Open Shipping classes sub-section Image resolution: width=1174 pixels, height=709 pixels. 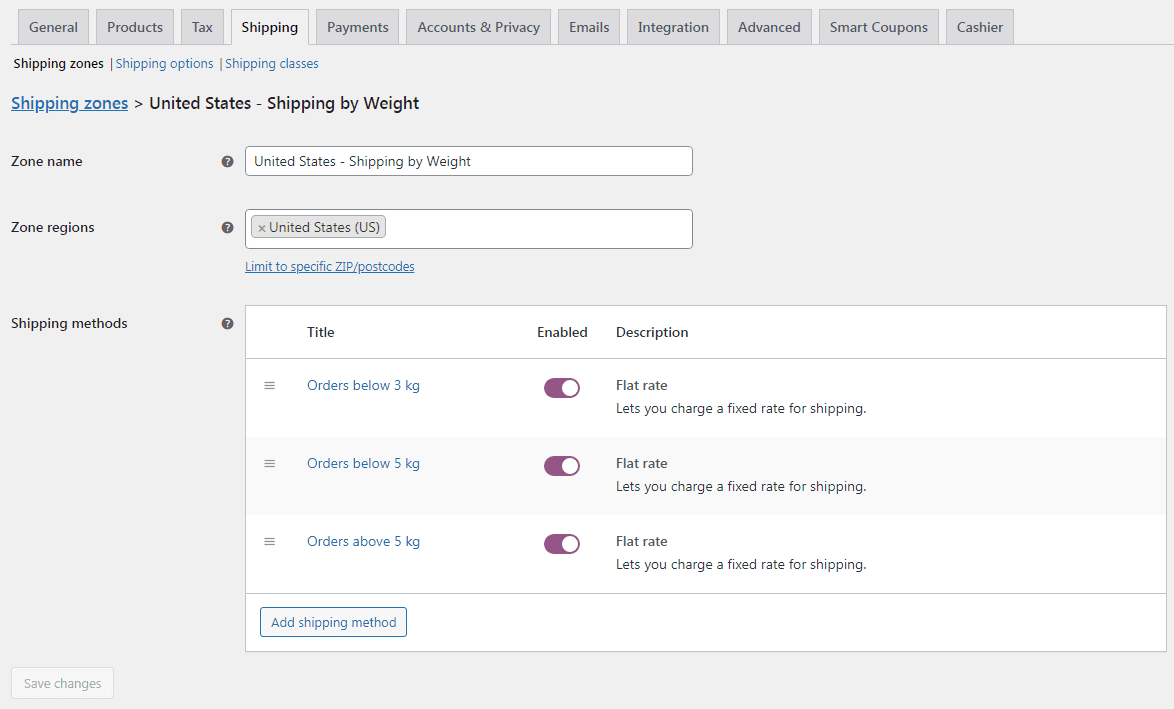(272, 64)
